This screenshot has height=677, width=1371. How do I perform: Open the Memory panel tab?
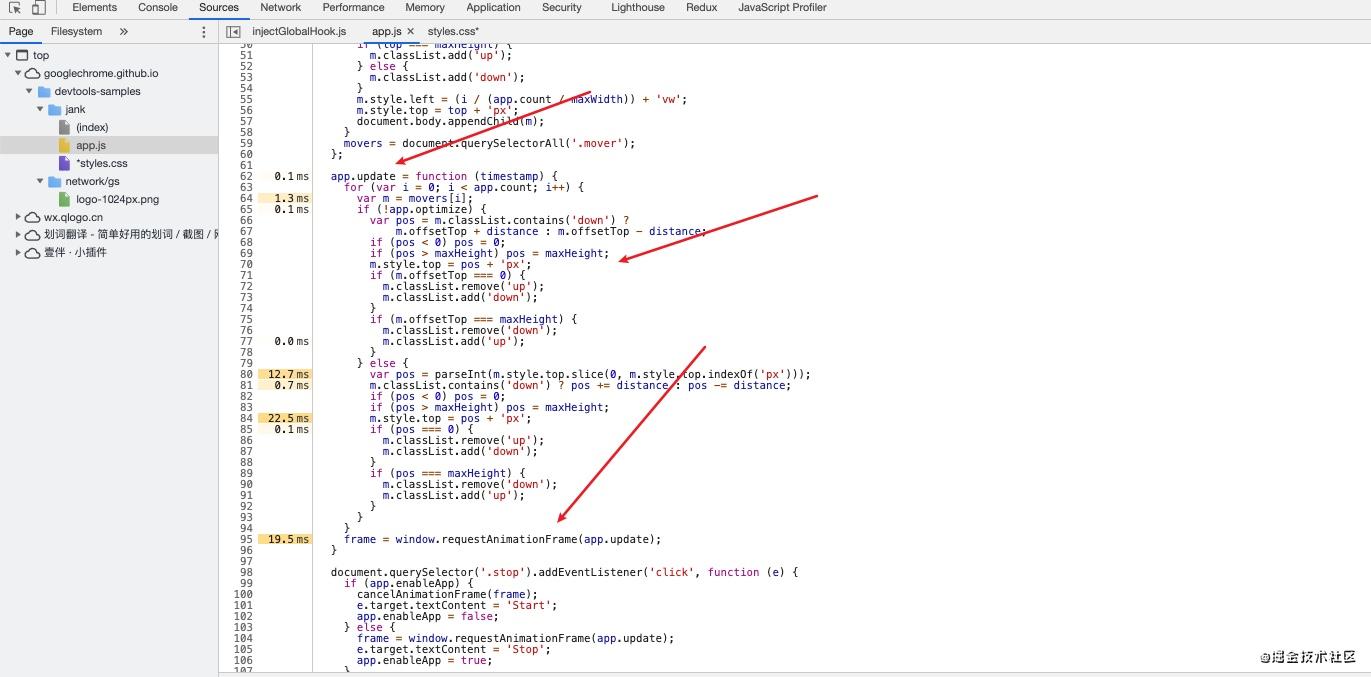click(x=425, y=7)
